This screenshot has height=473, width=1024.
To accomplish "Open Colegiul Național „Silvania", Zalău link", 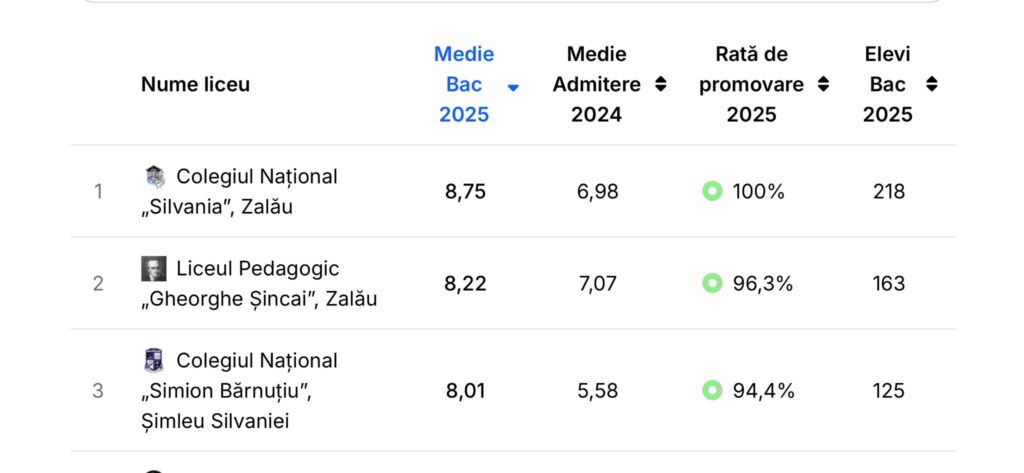I will [x=240, y=192].
